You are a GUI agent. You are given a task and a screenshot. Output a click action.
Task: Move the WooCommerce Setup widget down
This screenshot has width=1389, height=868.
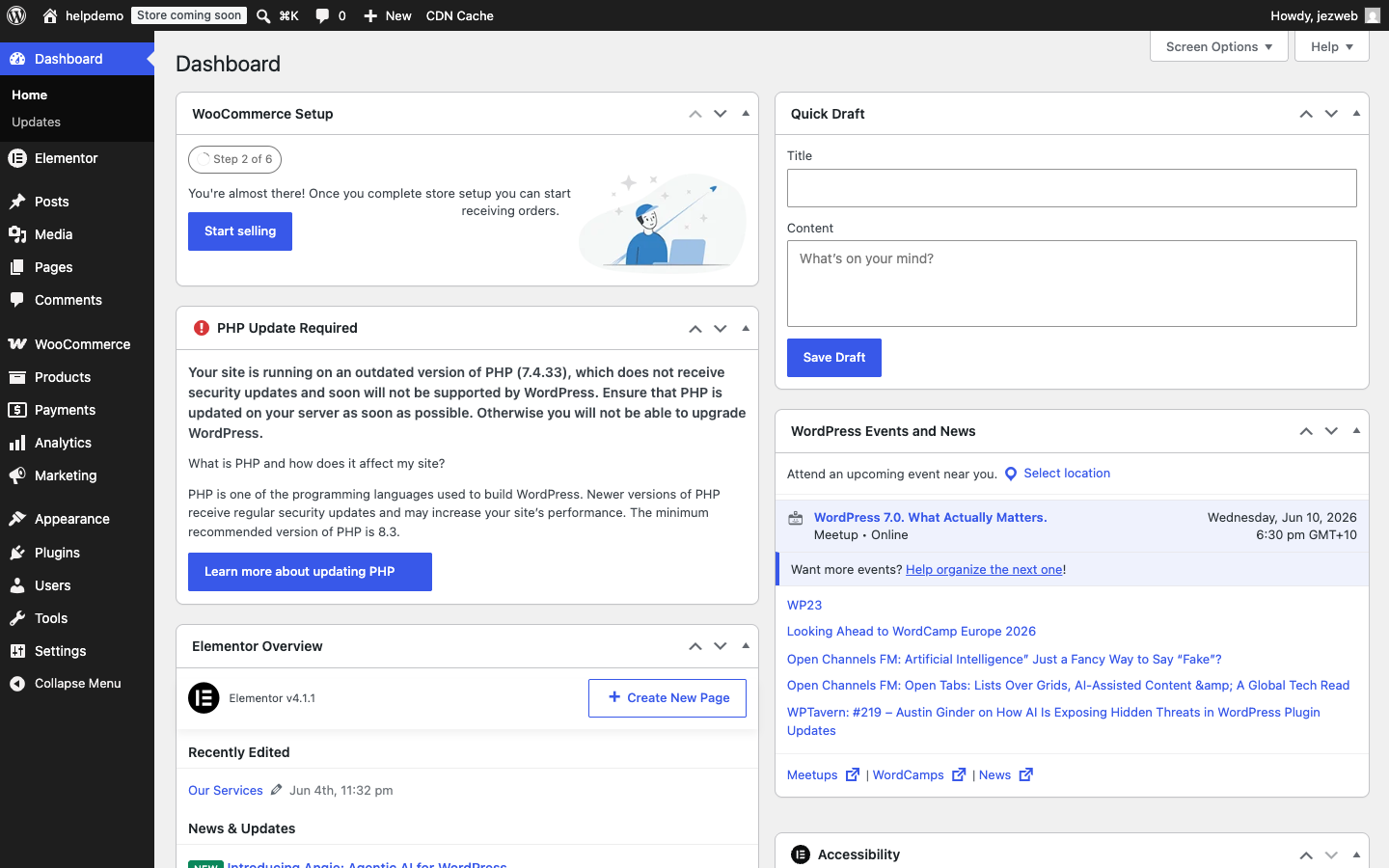[x=721, y=114]
